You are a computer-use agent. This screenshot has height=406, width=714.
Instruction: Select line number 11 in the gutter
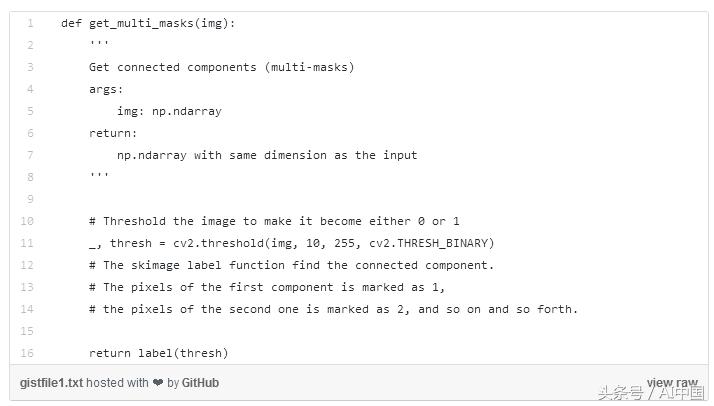click(27, 243)
